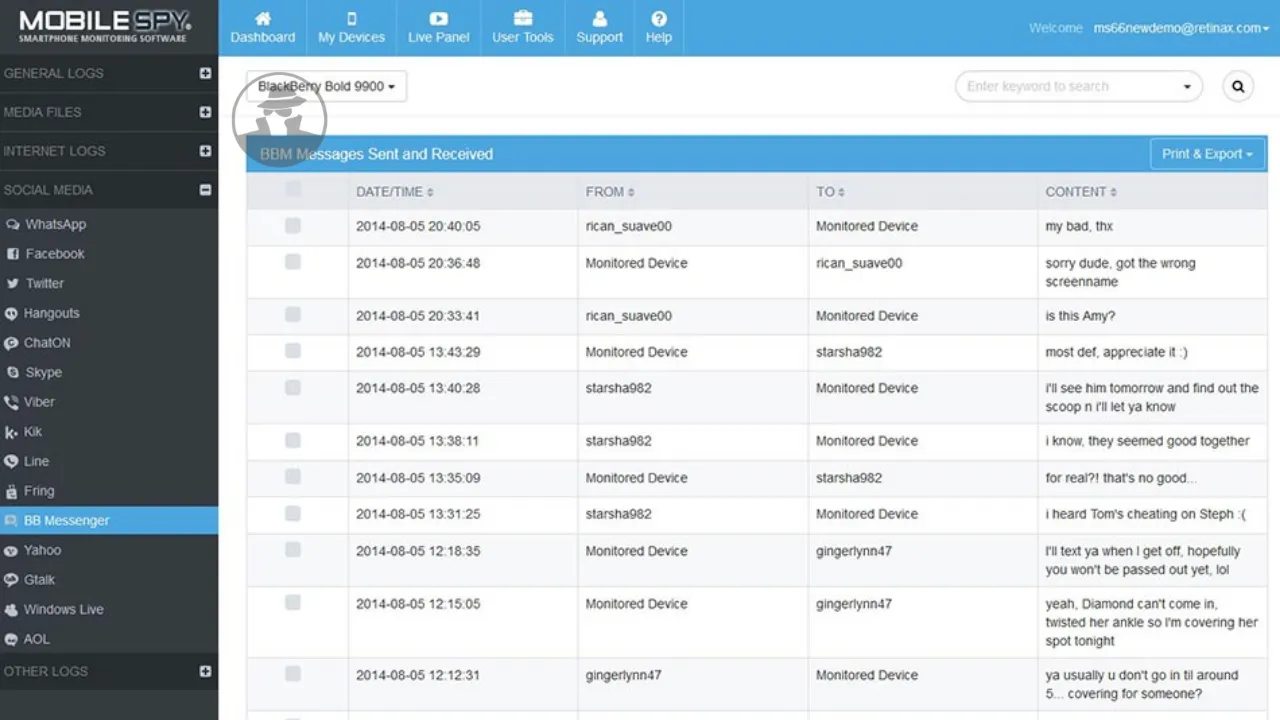Check row dated 2014-08-05 13:31:25
Image resolution: width=1280 pixels, height=720 pixels.
coord(293,513)
